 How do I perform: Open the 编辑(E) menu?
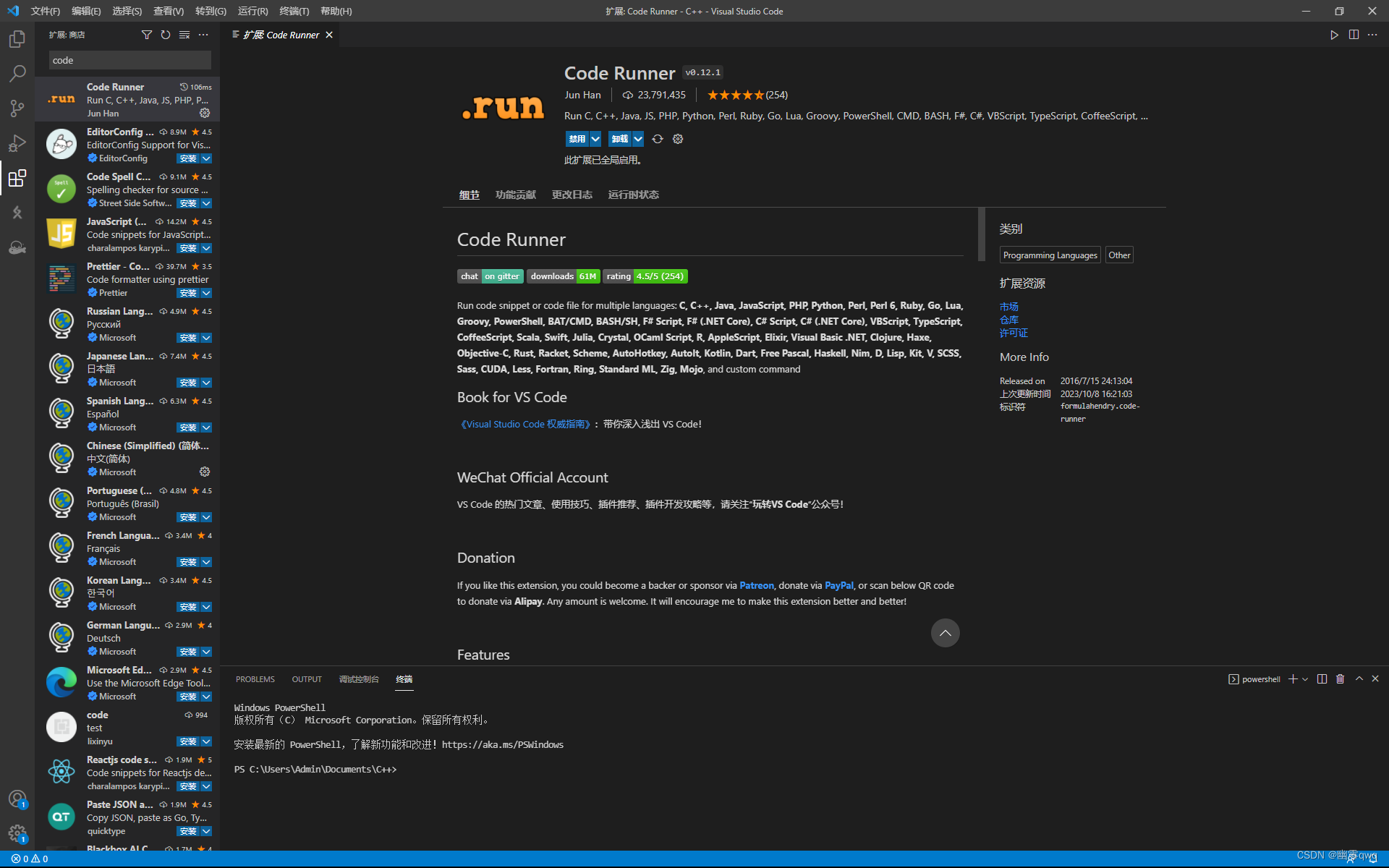(86, 11)
